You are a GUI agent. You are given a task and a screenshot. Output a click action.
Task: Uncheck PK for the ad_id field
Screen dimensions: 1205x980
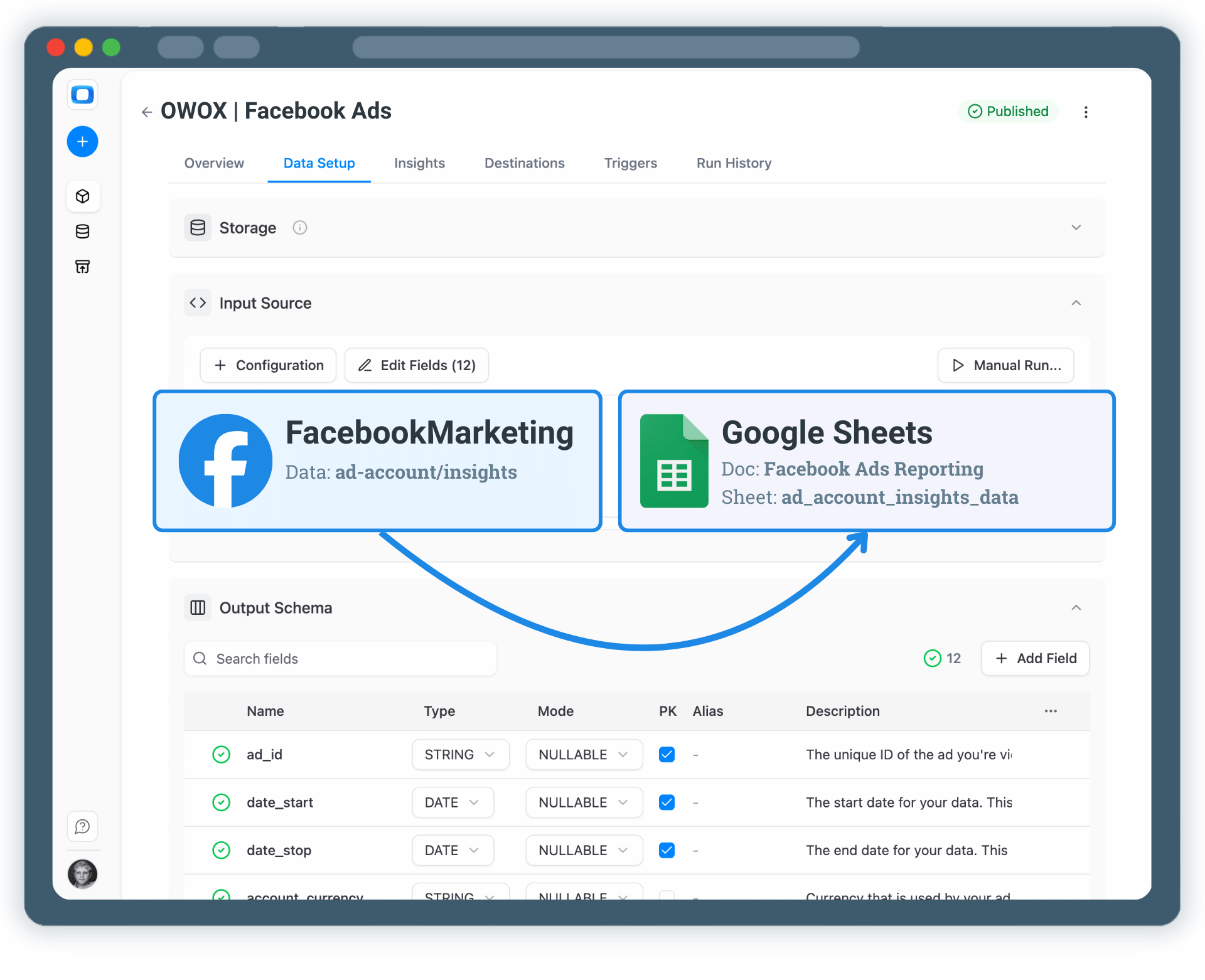click(x=667, y=755)
